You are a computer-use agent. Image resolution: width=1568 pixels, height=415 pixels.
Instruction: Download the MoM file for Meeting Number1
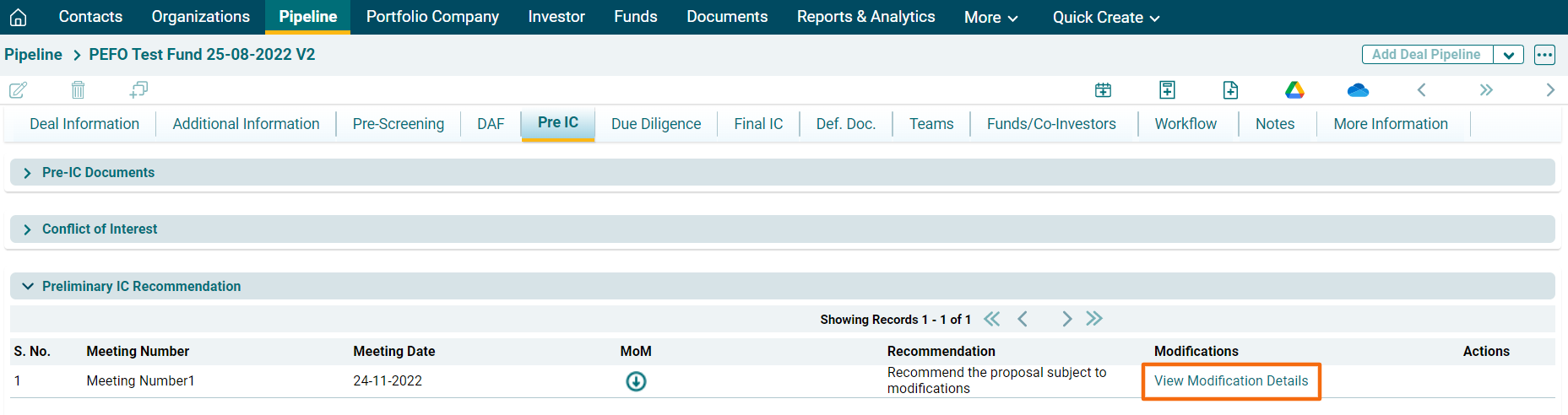click(x=636, y=381)
